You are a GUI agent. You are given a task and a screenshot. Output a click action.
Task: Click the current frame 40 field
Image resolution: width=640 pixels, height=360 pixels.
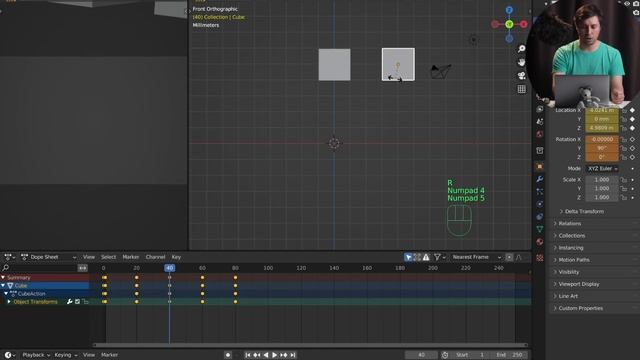421,355
